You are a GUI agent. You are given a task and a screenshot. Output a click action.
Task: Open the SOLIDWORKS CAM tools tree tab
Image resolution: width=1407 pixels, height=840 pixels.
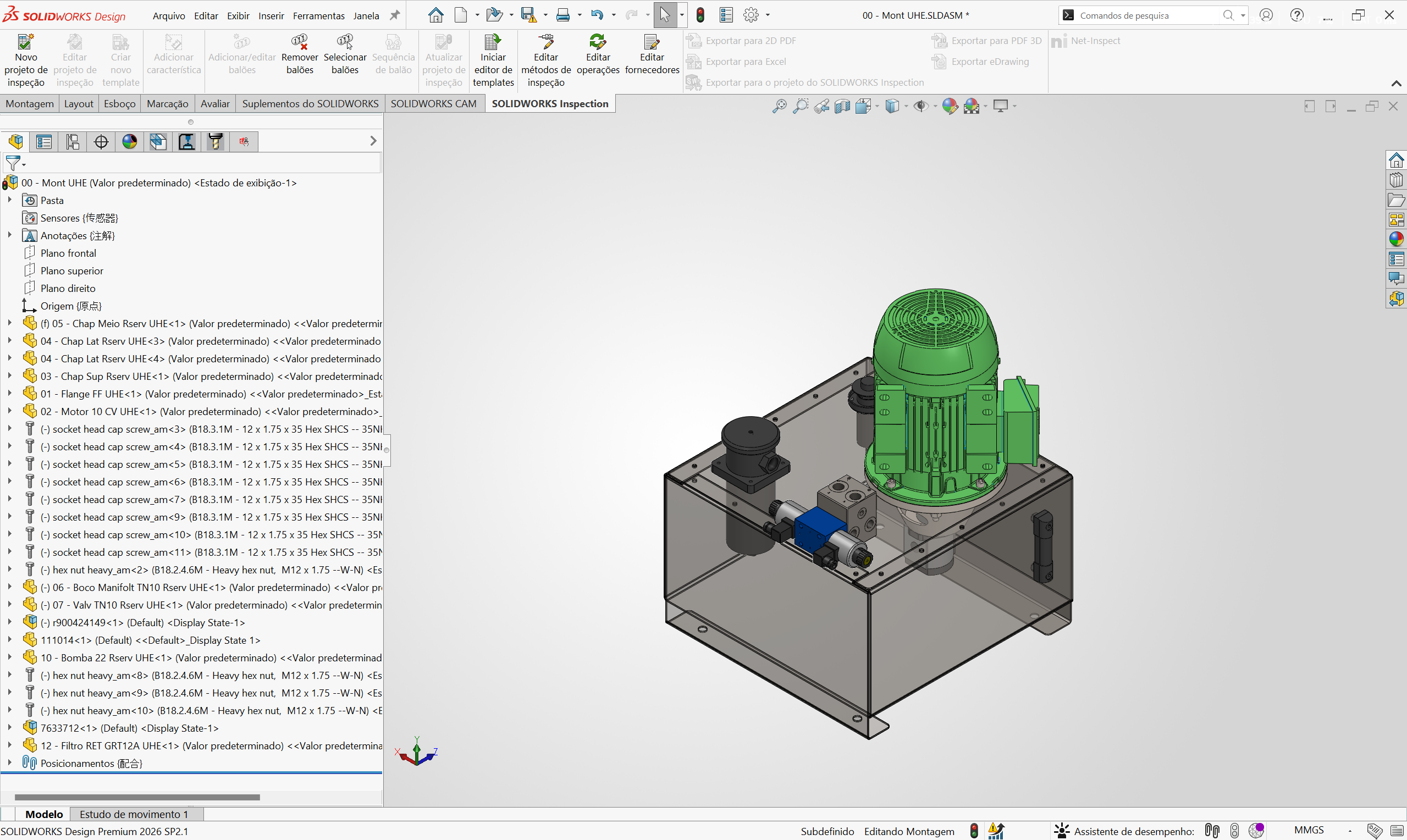coord(216,141)
